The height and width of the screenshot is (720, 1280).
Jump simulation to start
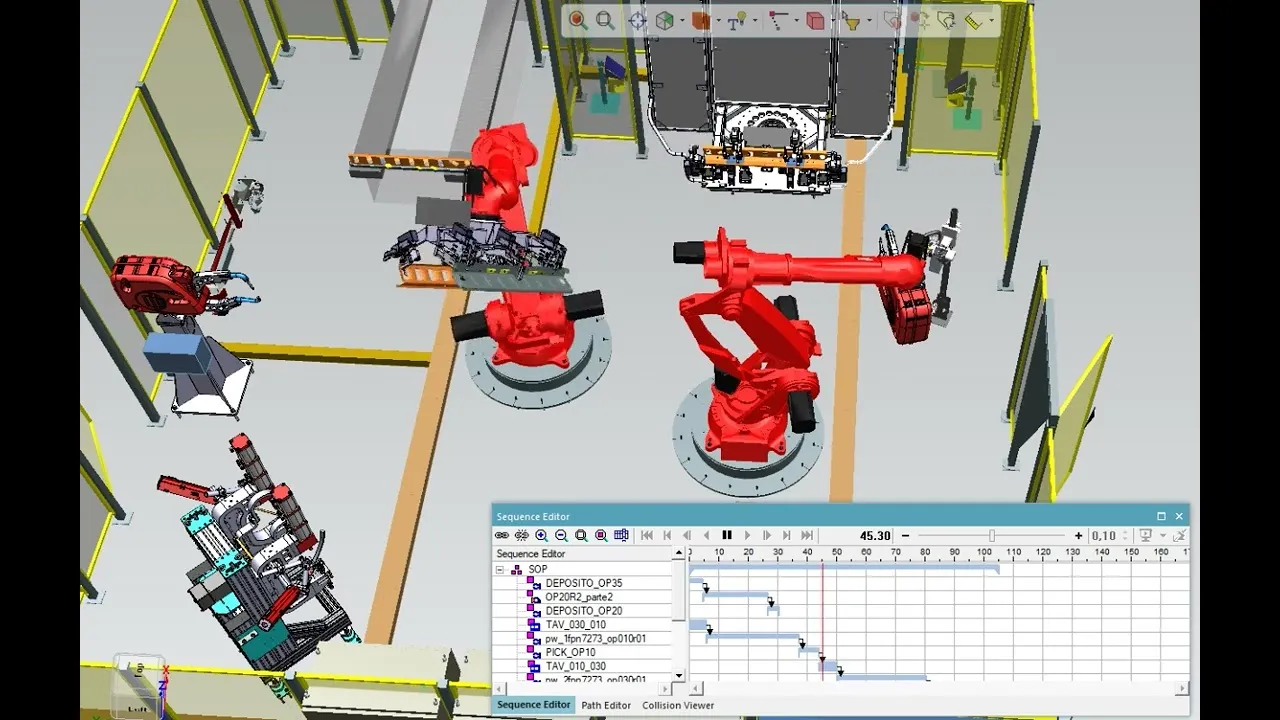pyautogui.click(x=647, y=535)
